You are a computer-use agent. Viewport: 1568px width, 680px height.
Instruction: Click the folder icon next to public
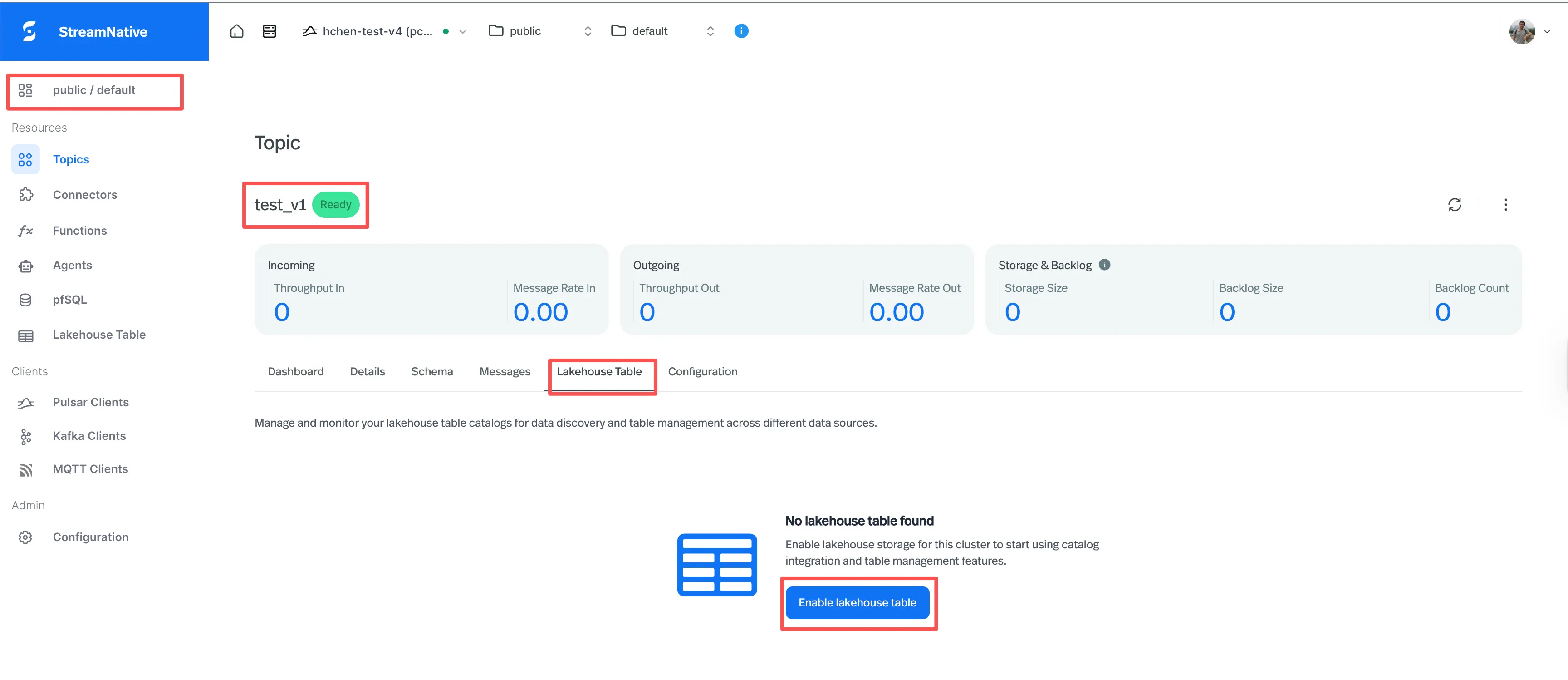click(x=496, y=30)
